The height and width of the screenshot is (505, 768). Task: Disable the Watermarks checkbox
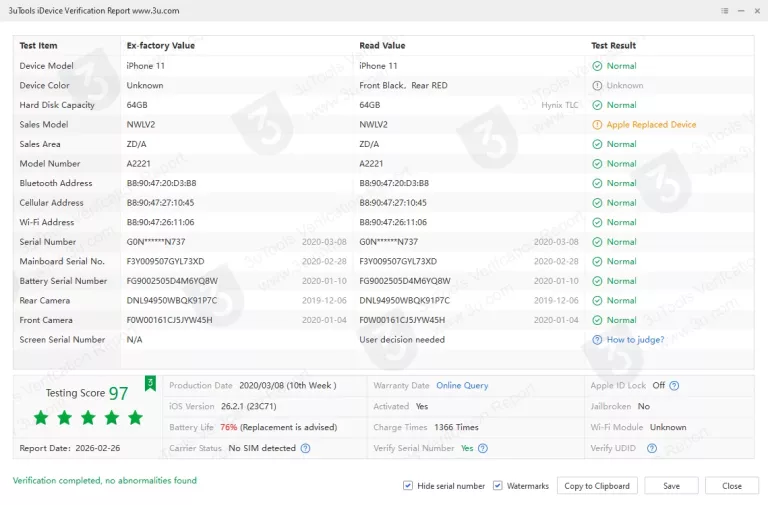coord(498,486)
